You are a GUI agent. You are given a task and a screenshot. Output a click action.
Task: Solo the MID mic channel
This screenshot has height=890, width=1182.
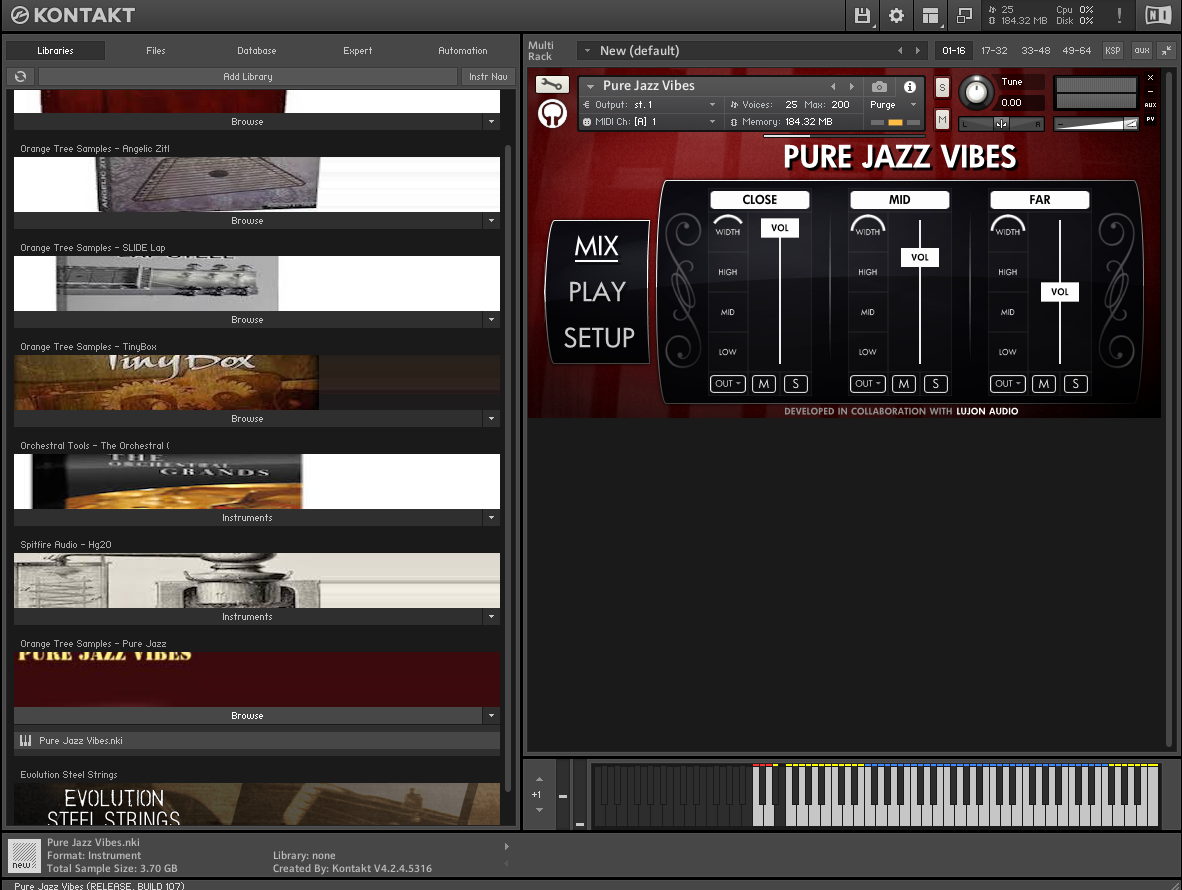pos(935,384)
